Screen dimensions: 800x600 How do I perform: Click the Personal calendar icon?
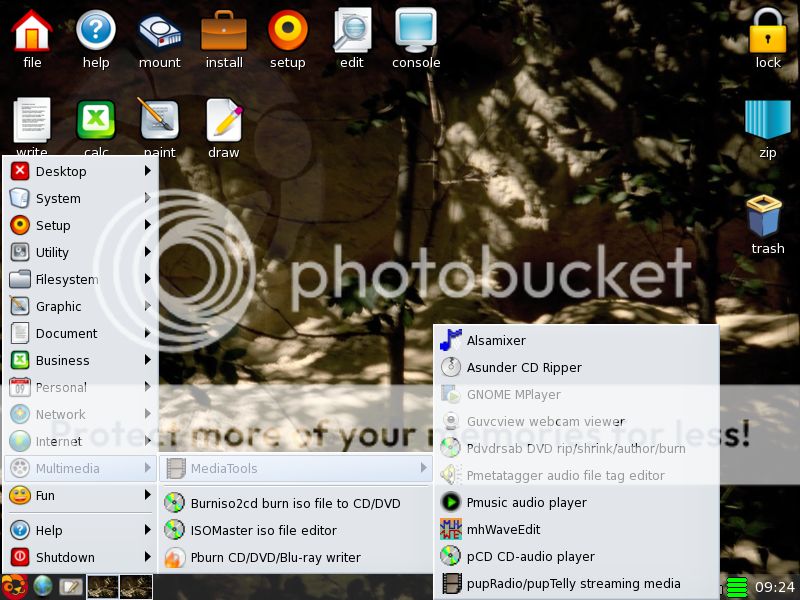point(20,387)
